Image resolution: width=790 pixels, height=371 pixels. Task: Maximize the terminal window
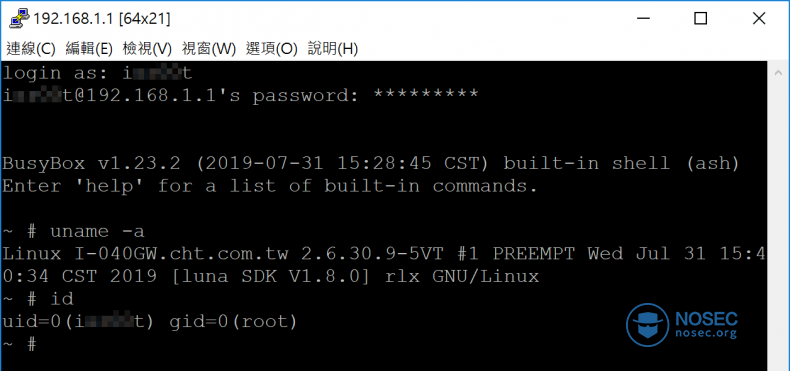coord(700,19)
